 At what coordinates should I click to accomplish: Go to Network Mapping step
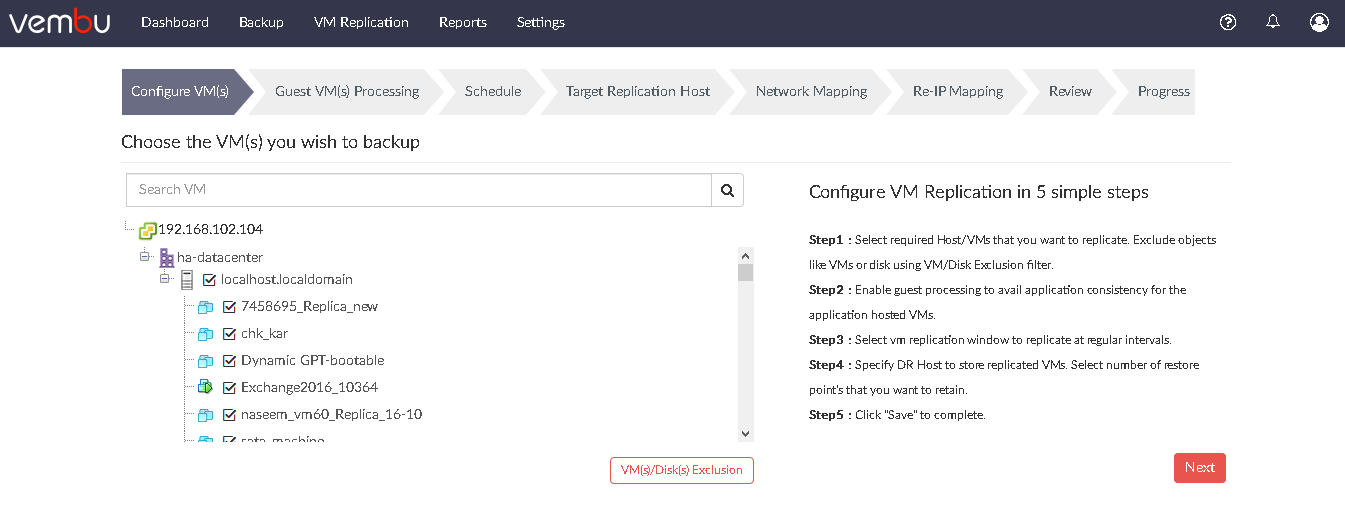click(811, 91)
